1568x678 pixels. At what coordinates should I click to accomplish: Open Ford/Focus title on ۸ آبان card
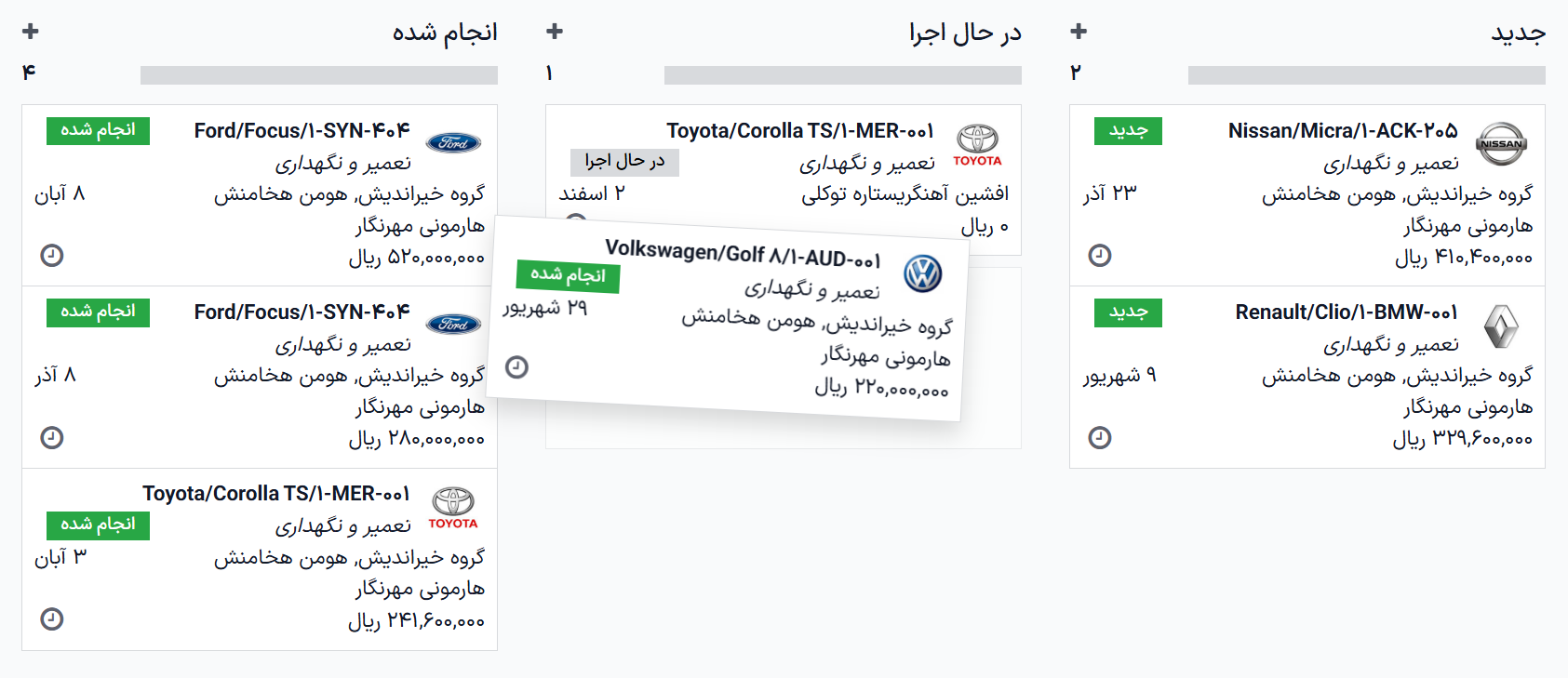point(302,130)
